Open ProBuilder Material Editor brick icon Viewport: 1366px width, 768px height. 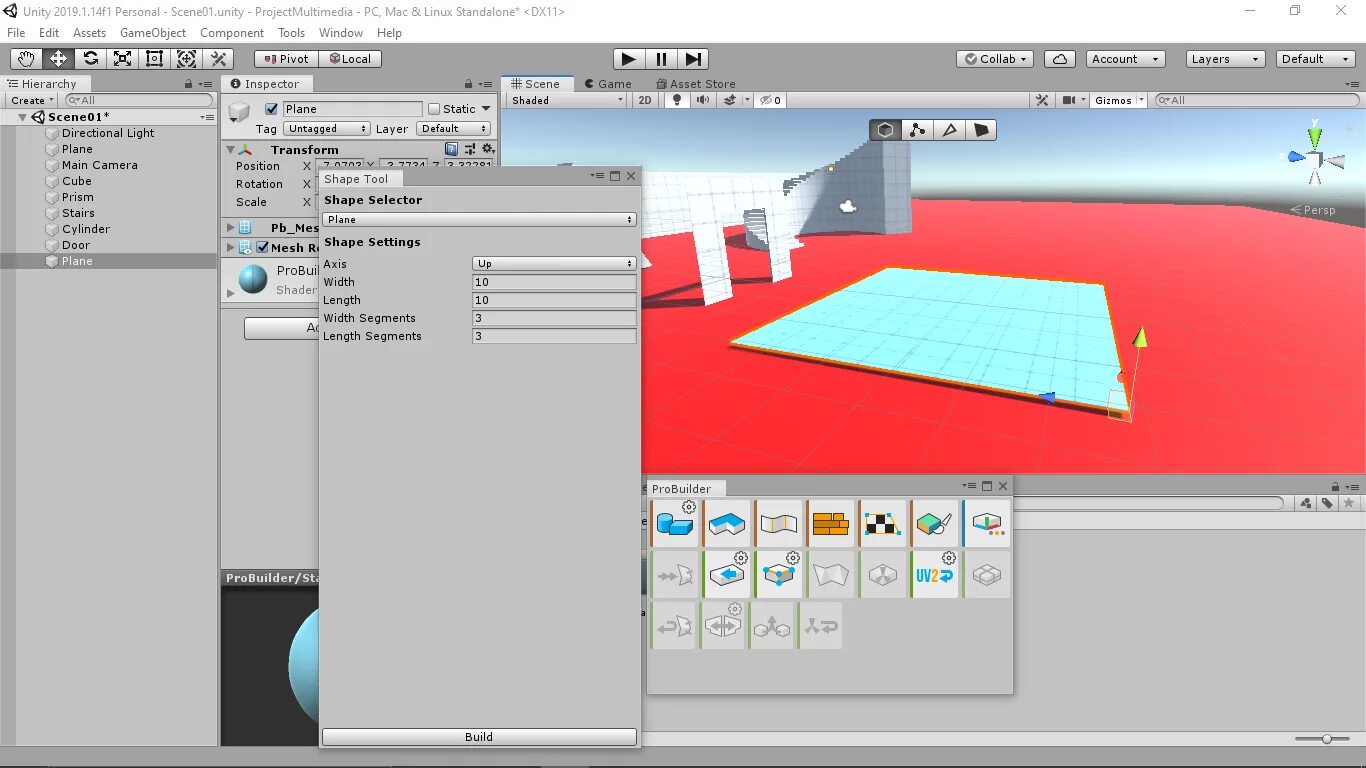[x=831, y=524]
